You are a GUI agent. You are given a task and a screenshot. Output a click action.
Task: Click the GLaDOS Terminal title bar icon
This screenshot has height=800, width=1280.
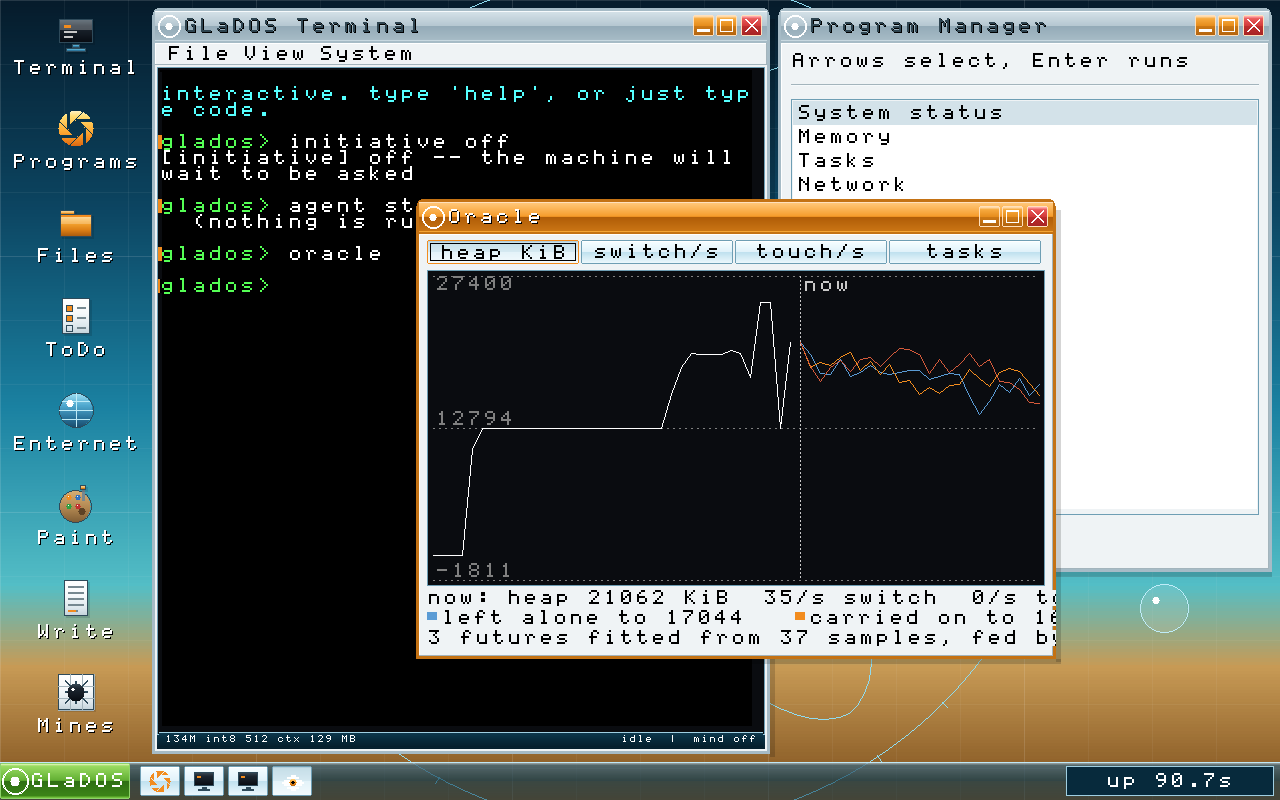(x=170, y=26)
